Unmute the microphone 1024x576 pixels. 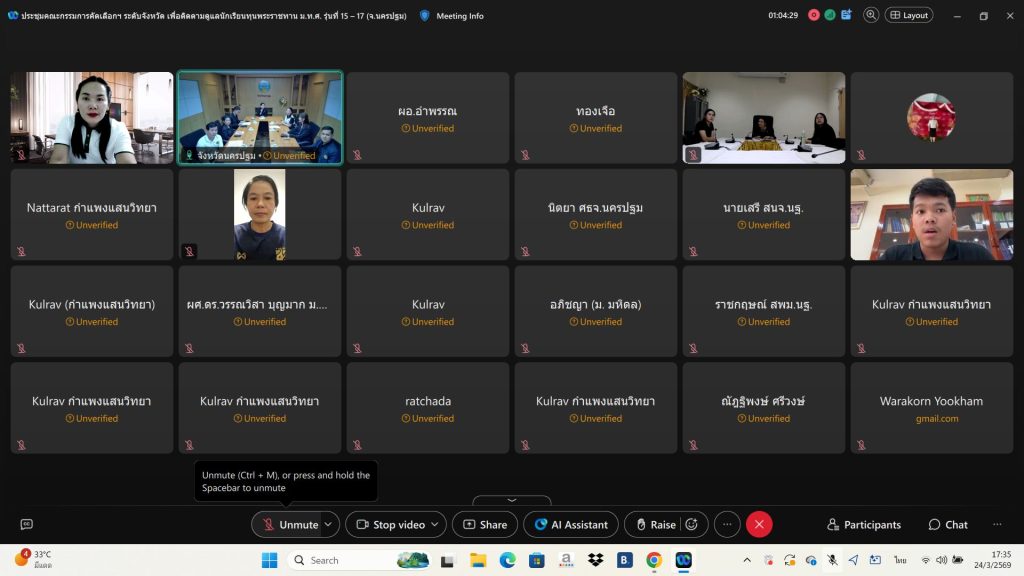click(288, 525)
